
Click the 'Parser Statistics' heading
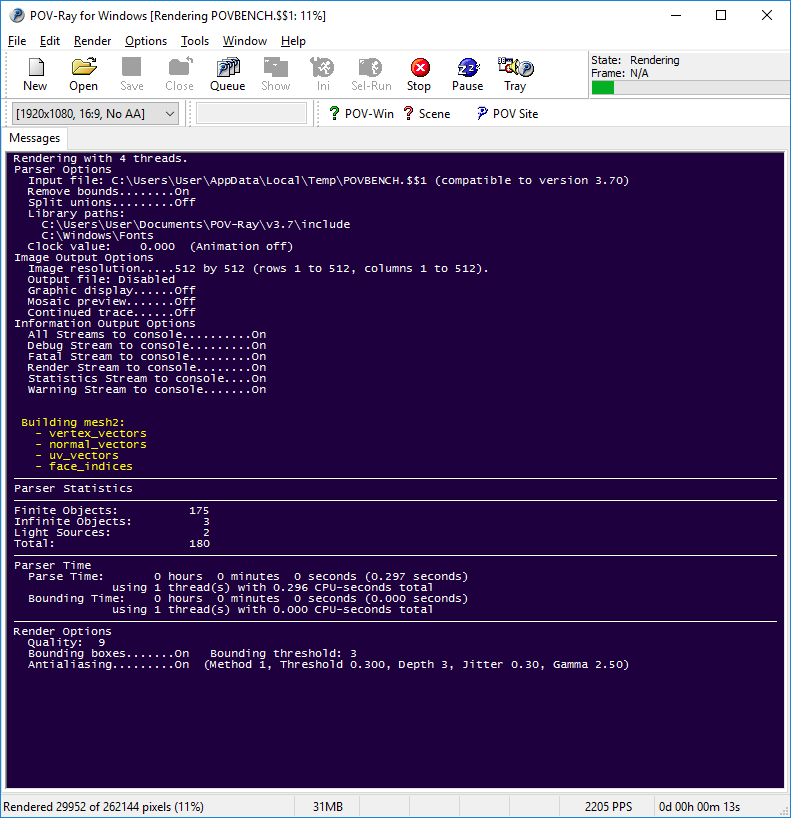(73, 488)
